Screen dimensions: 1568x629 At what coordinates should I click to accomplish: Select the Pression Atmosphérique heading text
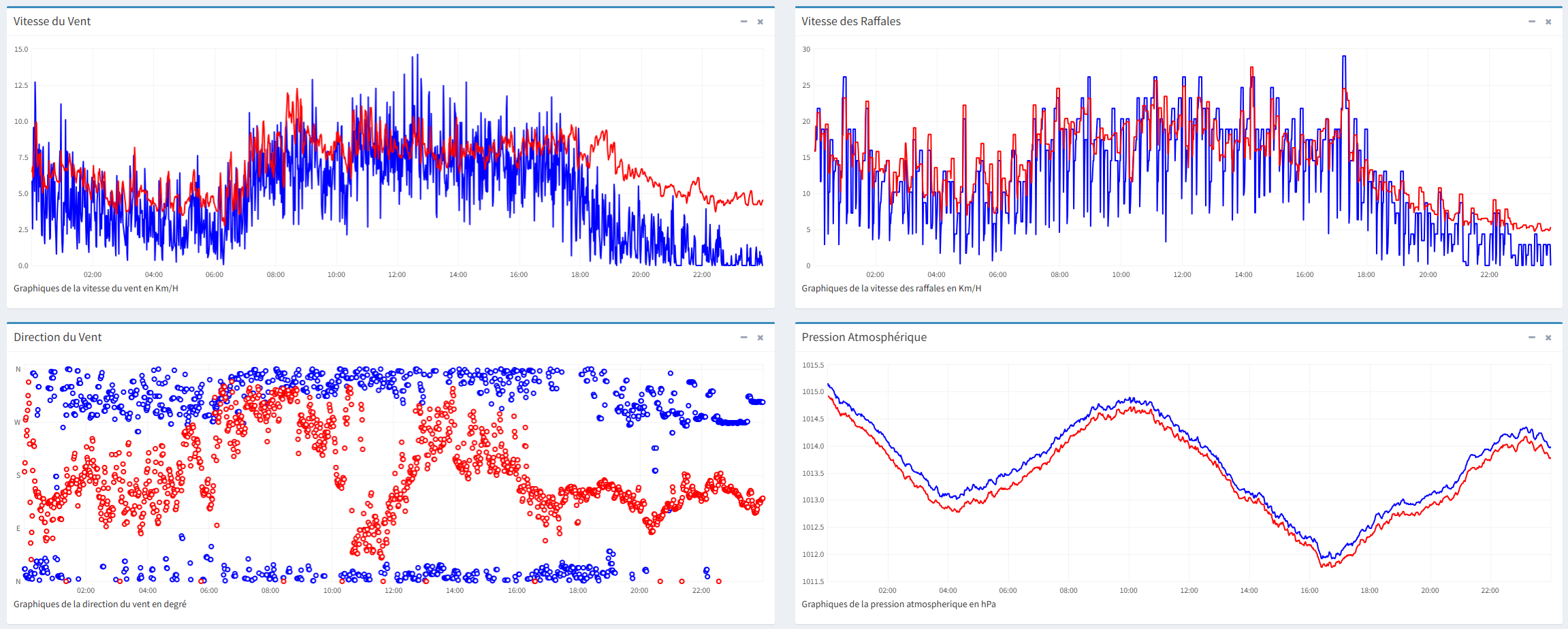coord(863,338)
